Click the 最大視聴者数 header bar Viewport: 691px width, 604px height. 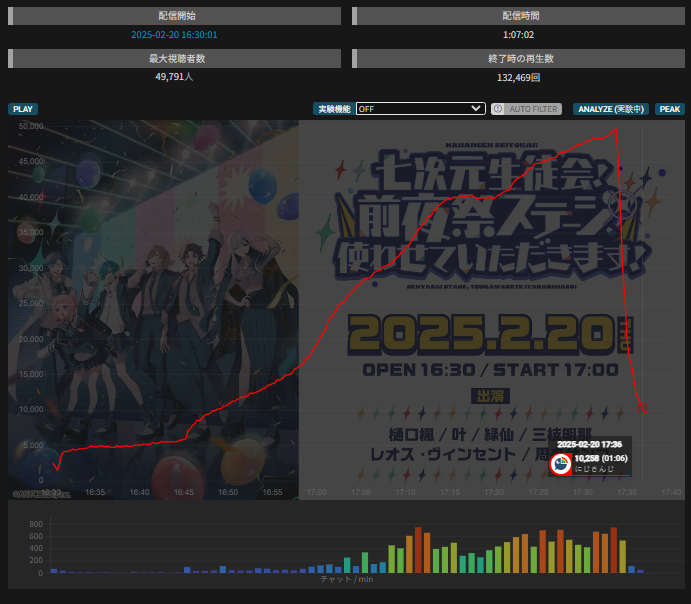(175, 59)
